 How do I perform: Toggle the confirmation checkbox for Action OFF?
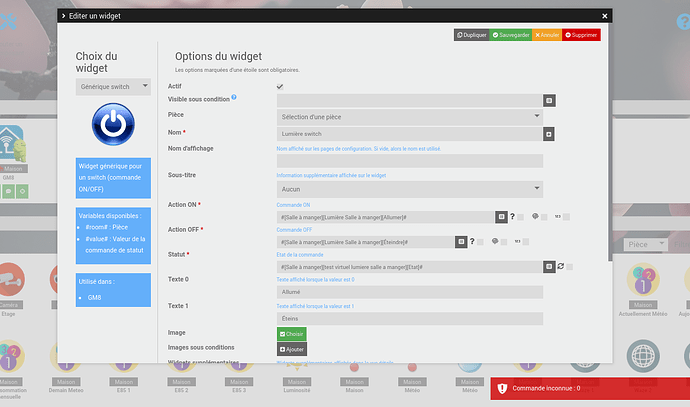(x=480, y=242)
